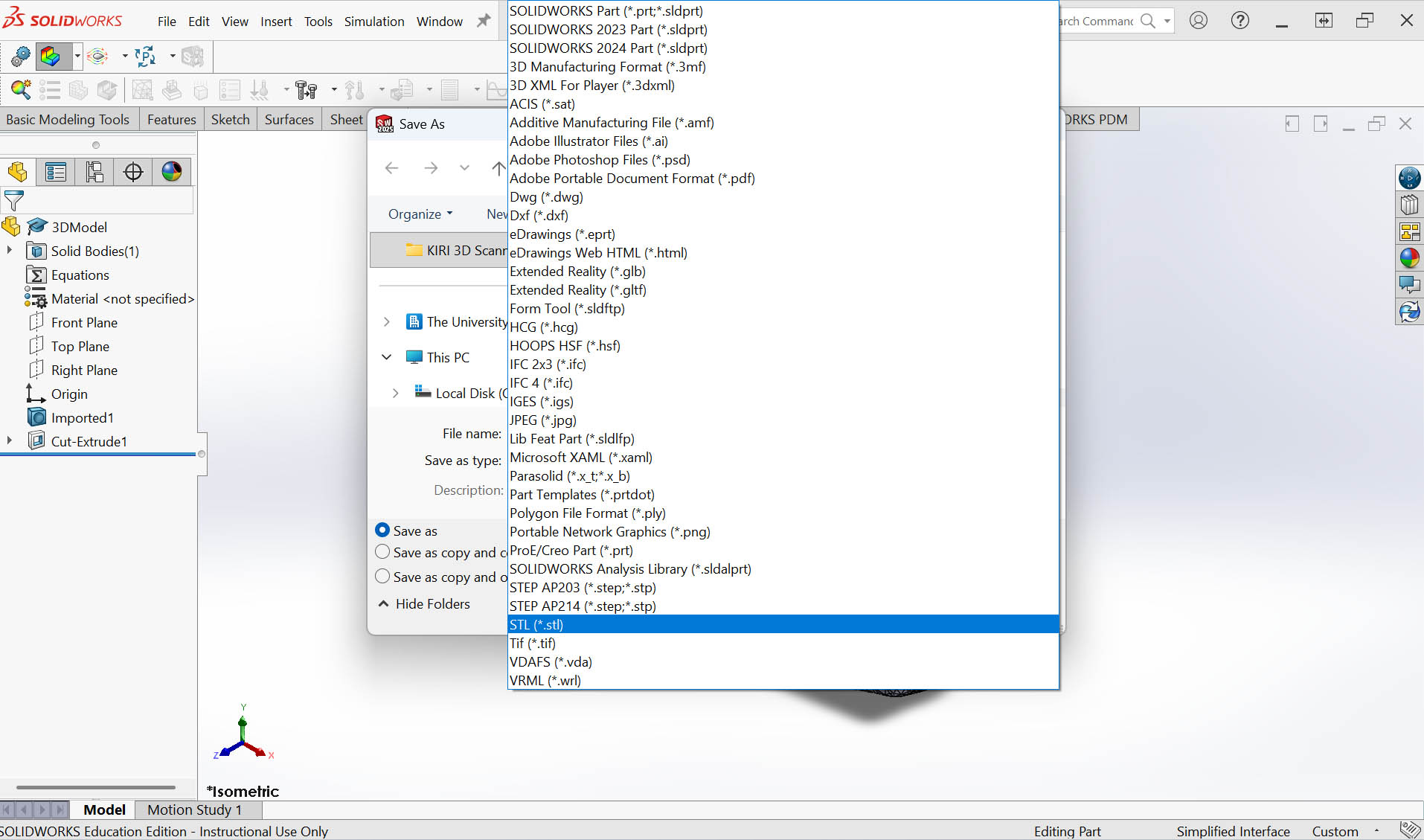Viewport: 1424px width, 840px height.
Task: Expand The University folder in Save As
Action: (x=387, y=322)
